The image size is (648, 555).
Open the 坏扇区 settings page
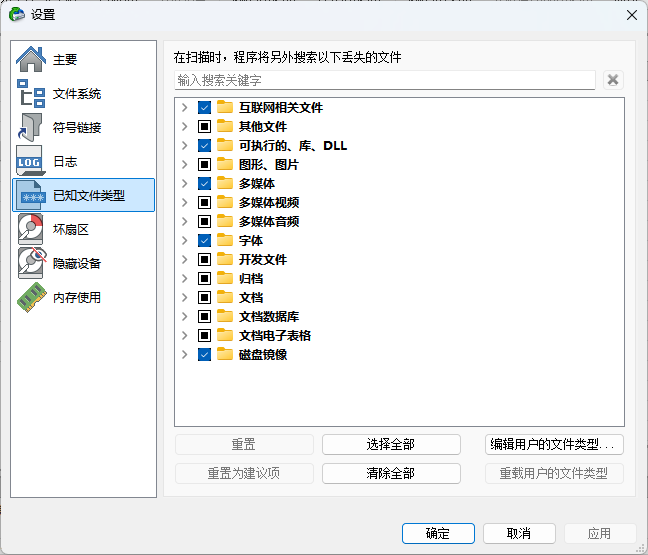[x=83, y=229]
